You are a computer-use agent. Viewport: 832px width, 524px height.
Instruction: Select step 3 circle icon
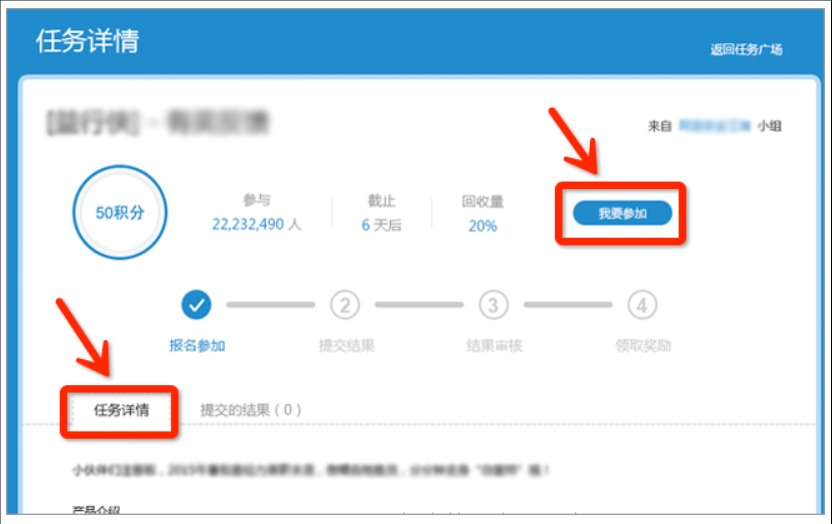coord(493,305)
